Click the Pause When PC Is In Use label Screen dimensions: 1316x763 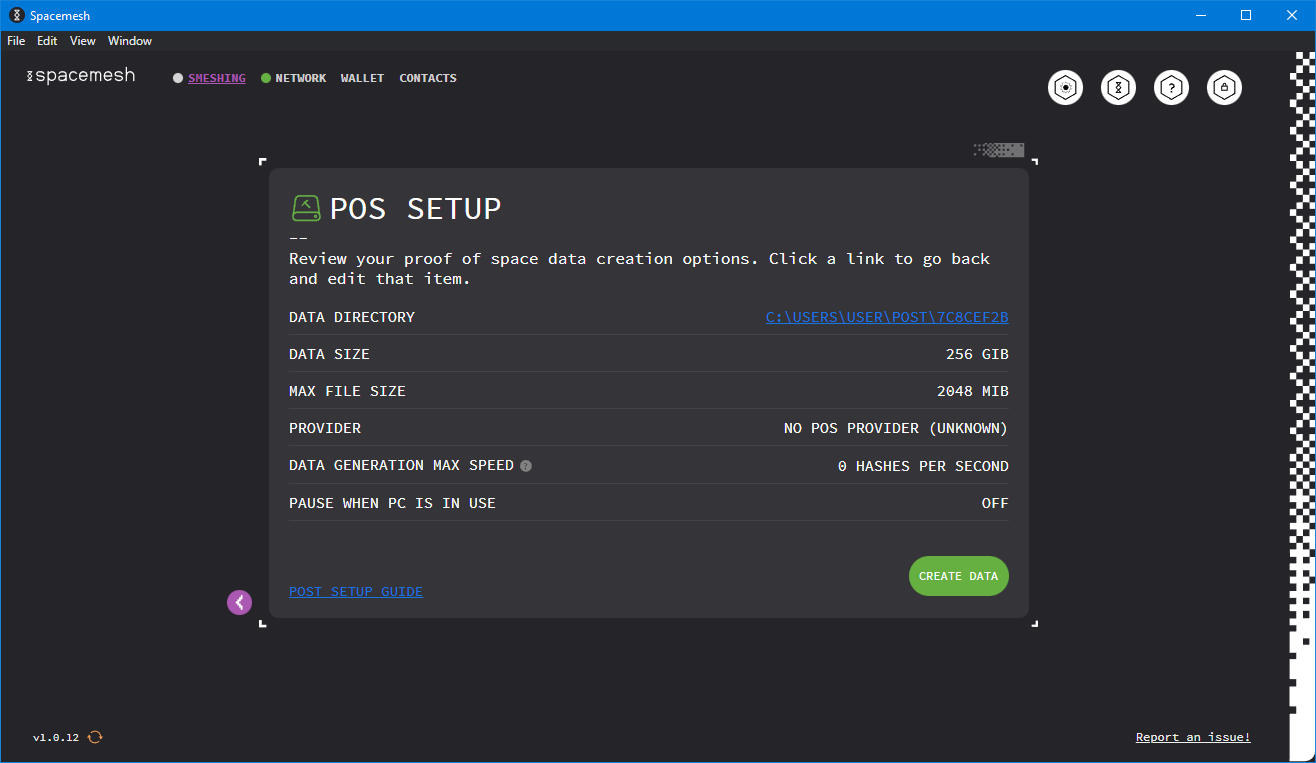pos(392,503)
